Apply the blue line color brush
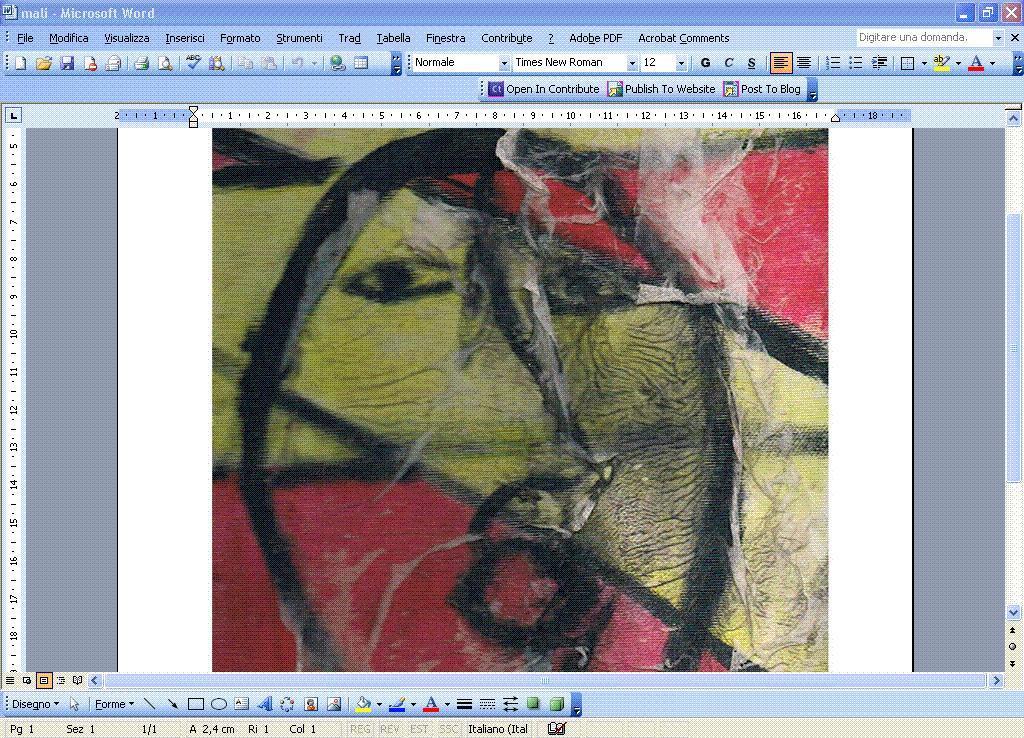Image resolution: width=1024 pixels, height=738 pixels. coord(397,704)
